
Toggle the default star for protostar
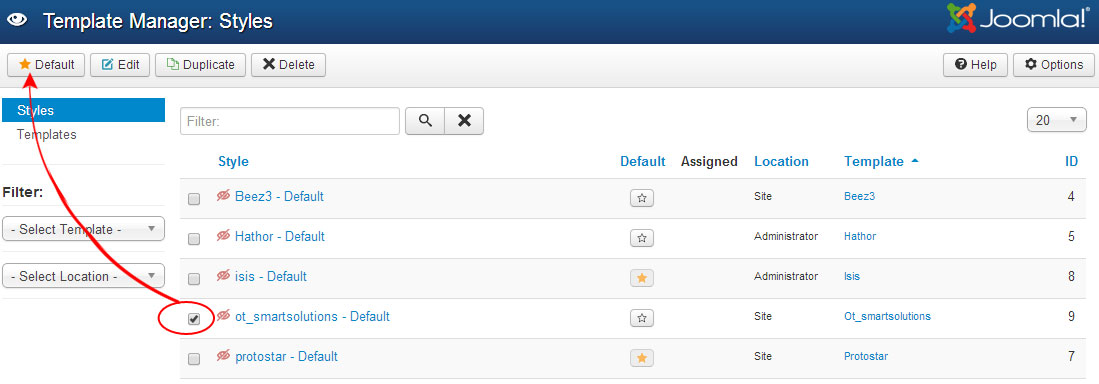(x=642, y=358)
